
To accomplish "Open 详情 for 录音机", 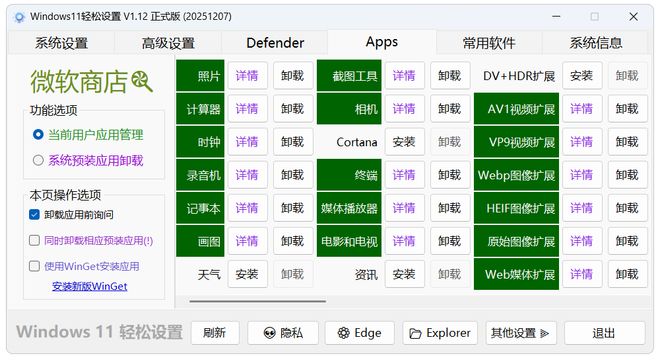I will click(x=247, y=175).
